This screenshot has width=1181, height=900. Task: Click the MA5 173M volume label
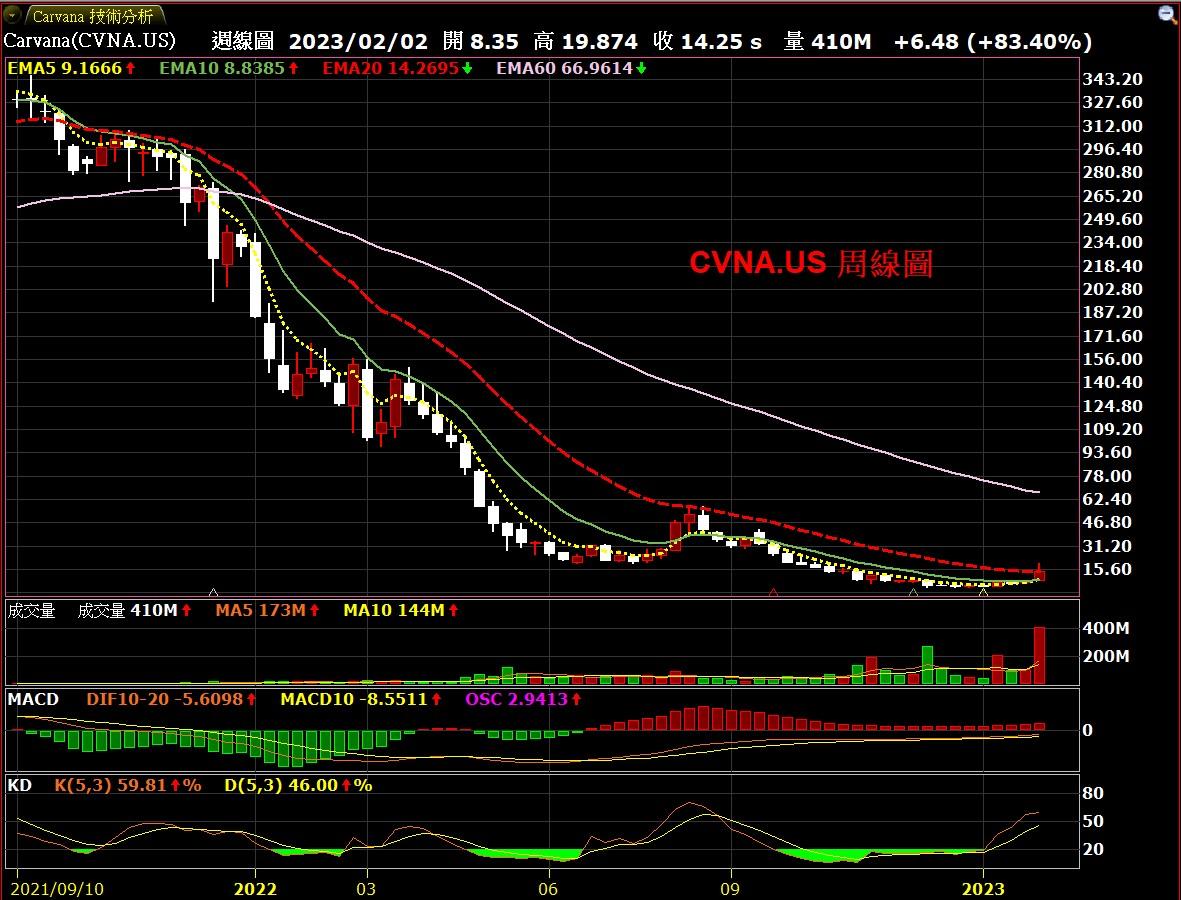point(261,611)
